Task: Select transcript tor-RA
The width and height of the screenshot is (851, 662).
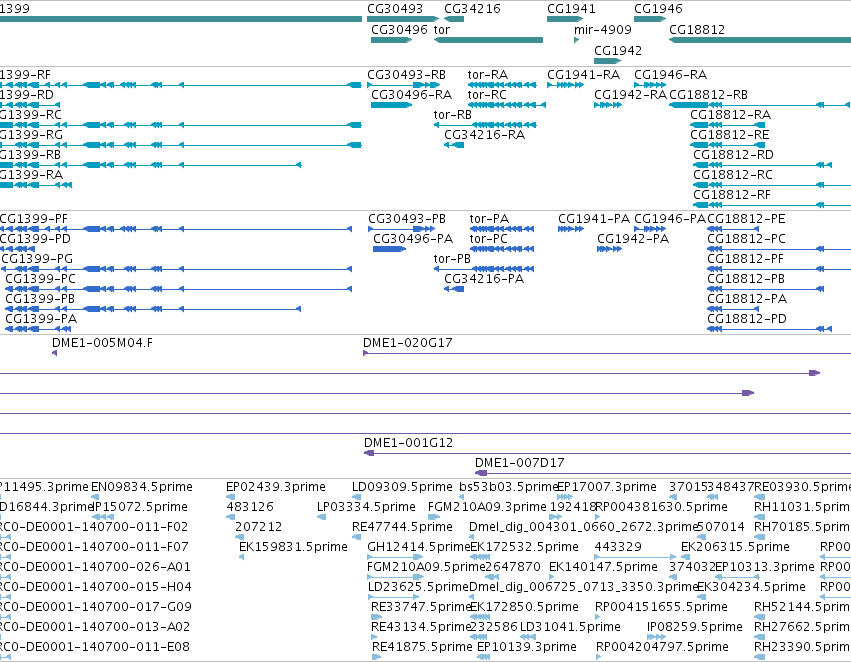Action: 488,75
